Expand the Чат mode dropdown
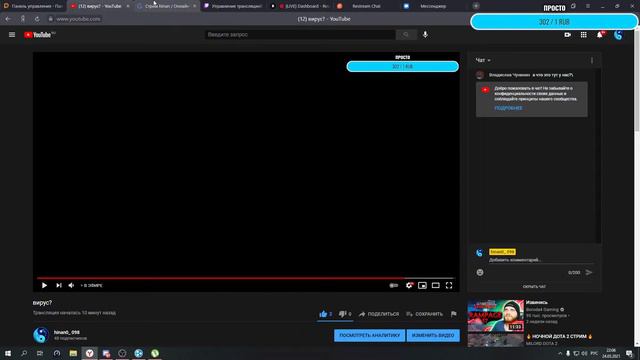640x360 pixels. (x=483, y=60)
